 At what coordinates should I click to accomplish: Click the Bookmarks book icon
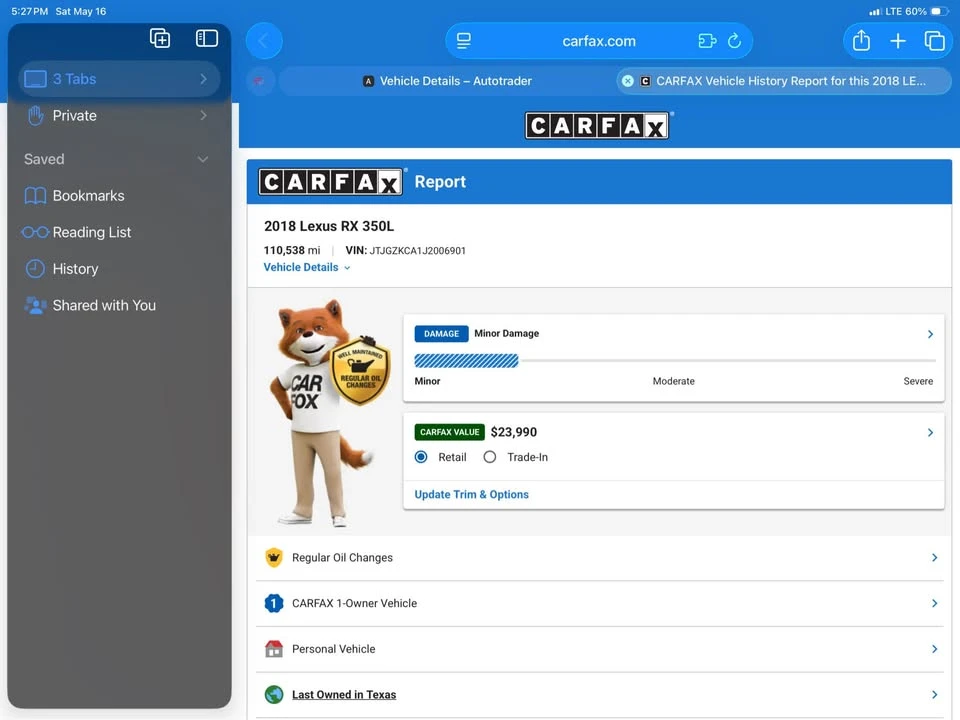pyautogui.click(x=35, y=196)
